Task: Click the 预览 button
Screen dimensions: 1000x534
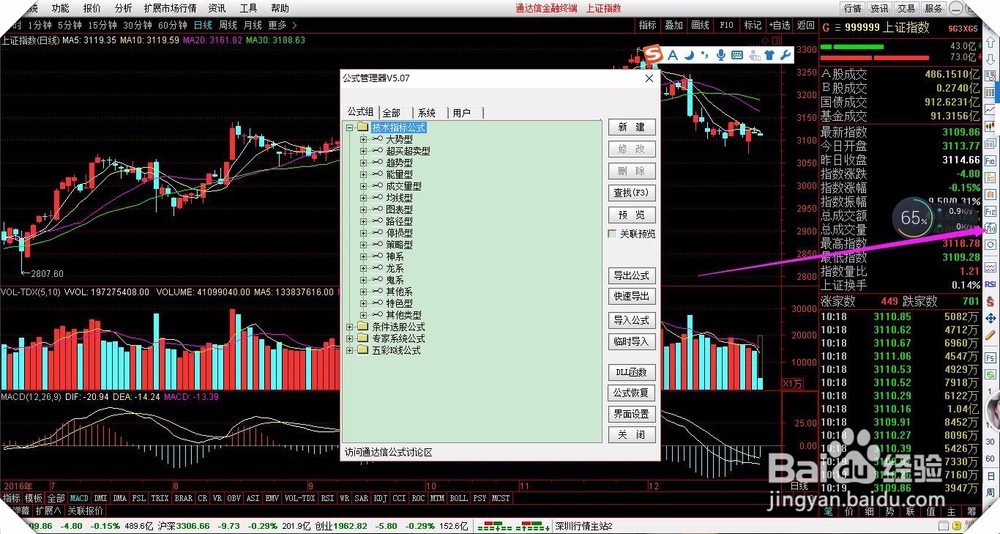Action: (631, 214)
